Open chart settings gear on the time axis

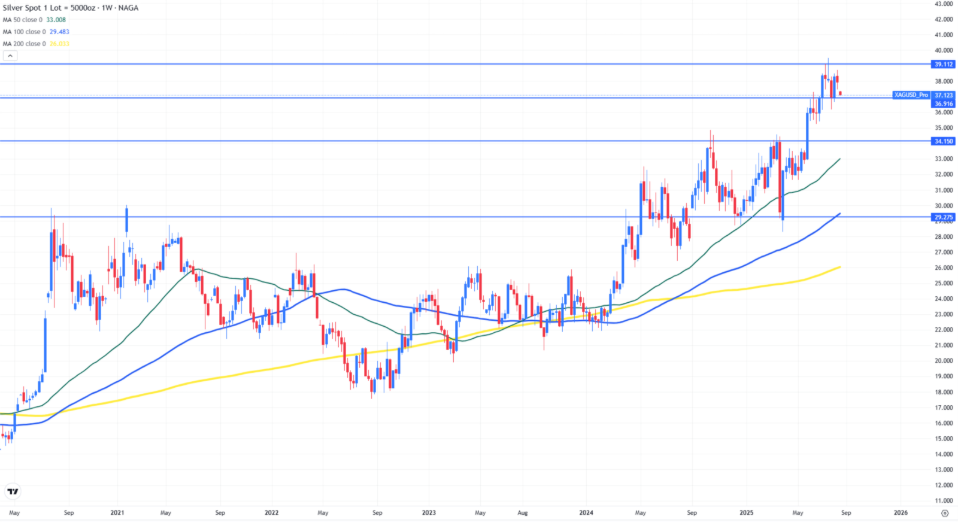coord(945,513)
